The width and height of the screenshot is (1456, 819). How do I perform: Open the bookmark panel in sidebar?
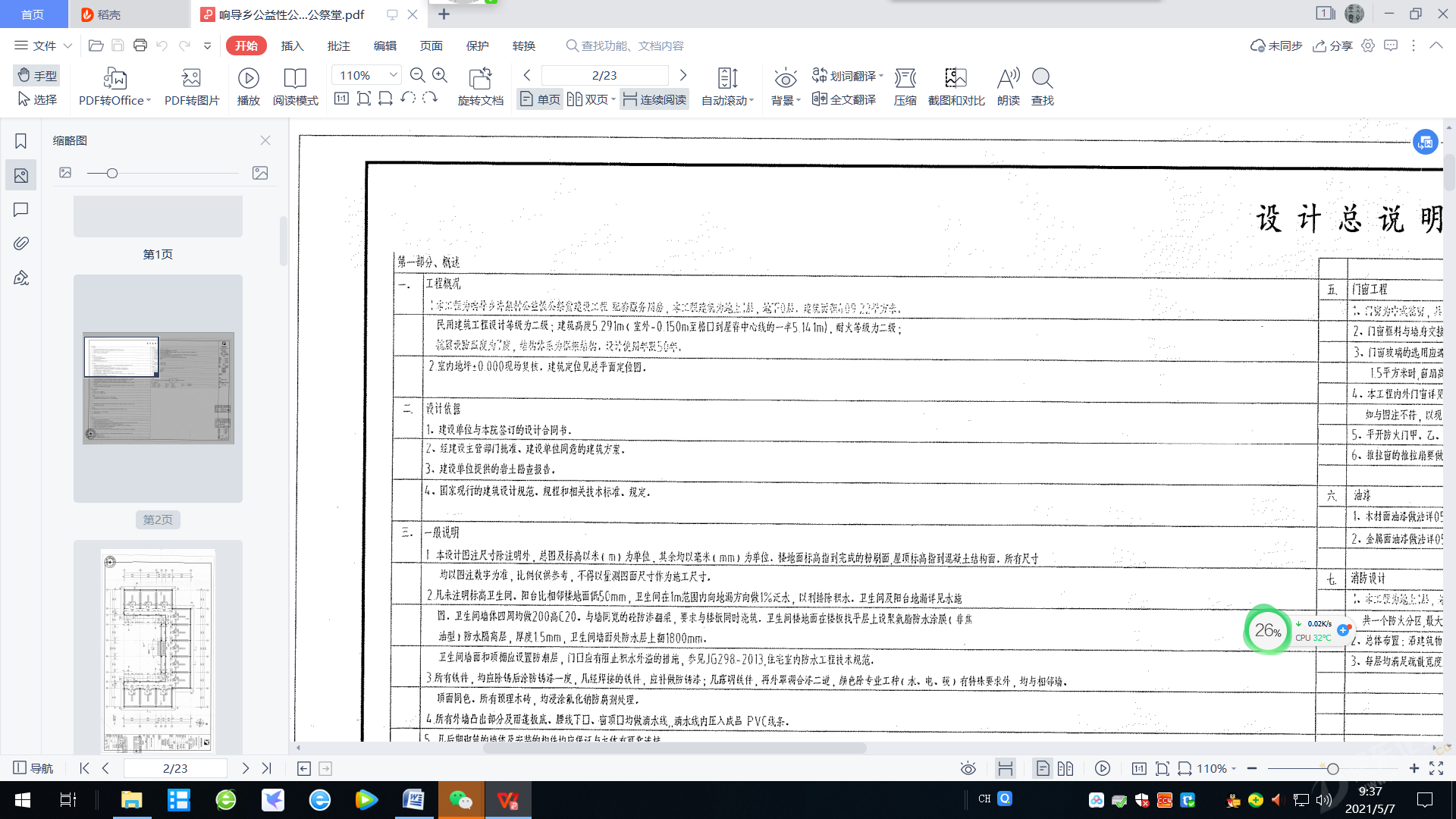point(20,141)
